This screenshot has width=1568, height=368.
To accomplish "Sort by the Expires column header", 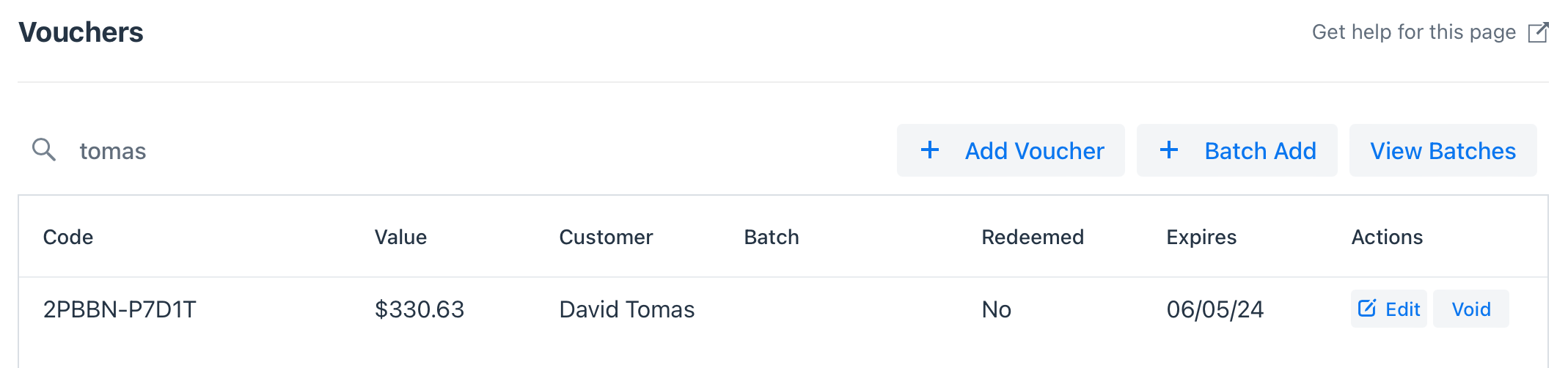I will coord(1201,237).
